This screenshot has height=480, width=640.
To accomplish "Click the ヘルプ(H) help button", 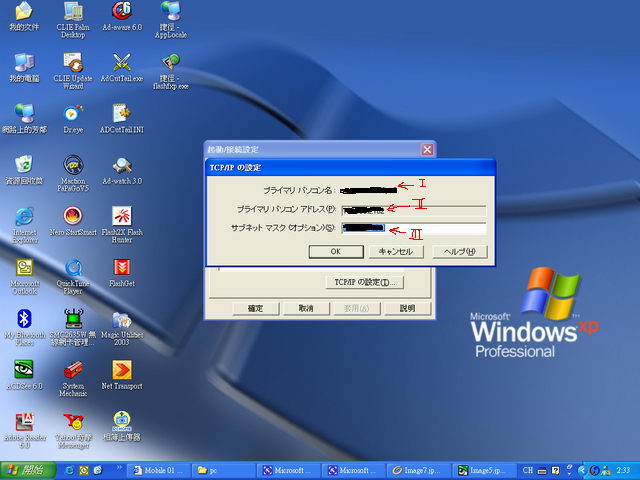I will tap(460, 251).
